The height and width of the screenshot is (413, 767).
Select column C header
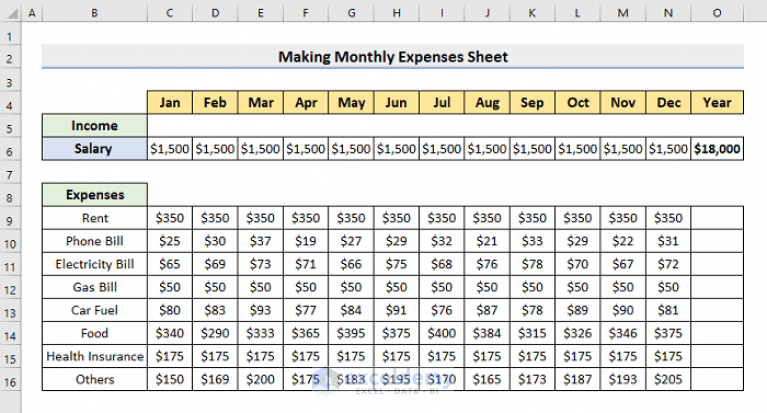pyautogui.click(x=170, y=12)
